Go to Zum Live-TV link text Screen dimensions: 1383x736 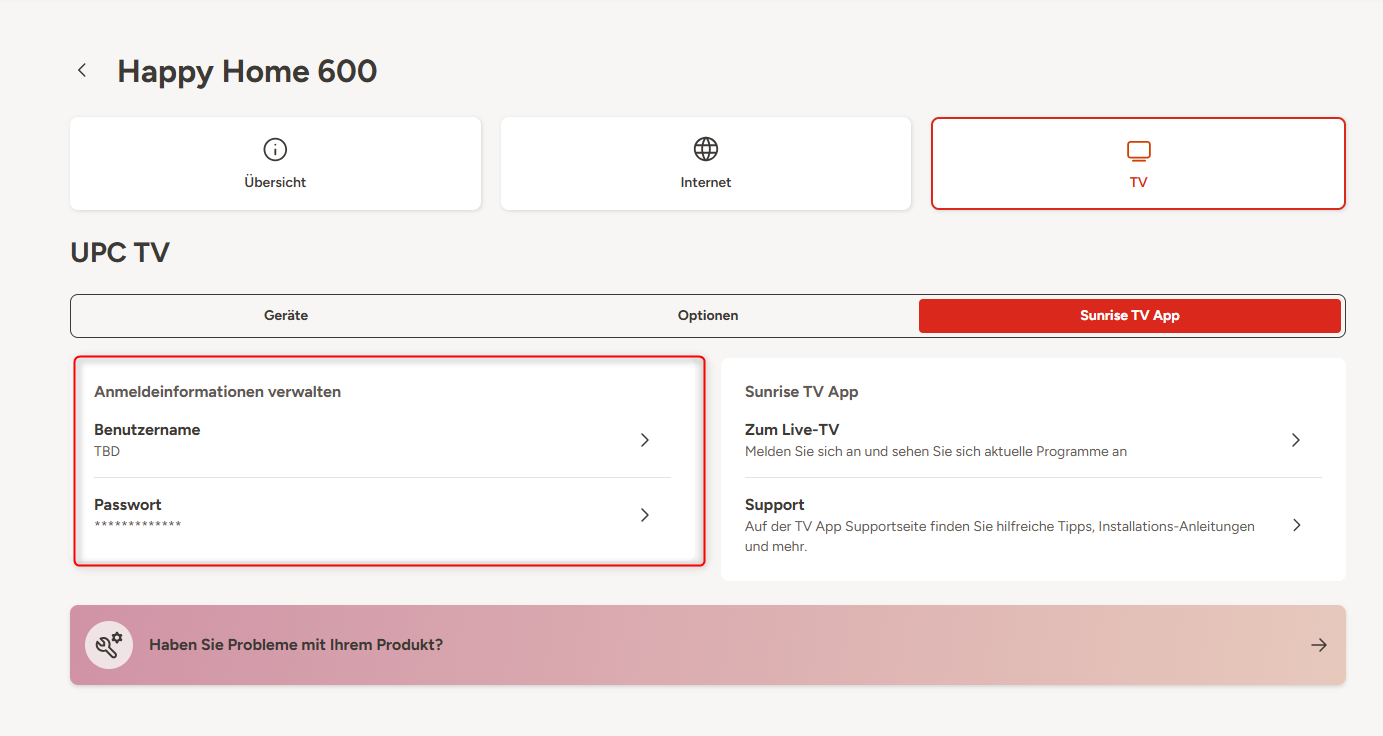pos(792,430)
